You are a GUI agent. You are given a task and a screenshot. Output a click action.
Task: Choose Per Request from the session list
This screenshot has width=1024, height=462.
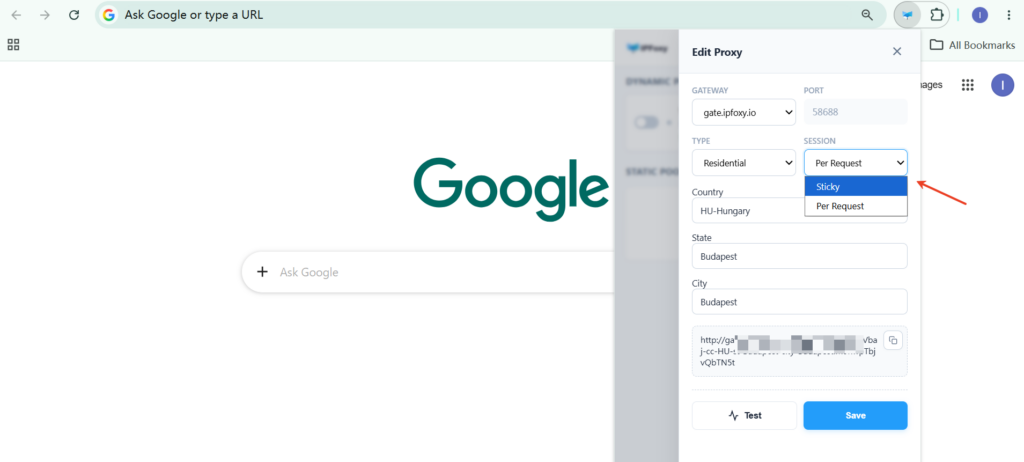click(856, 206)
